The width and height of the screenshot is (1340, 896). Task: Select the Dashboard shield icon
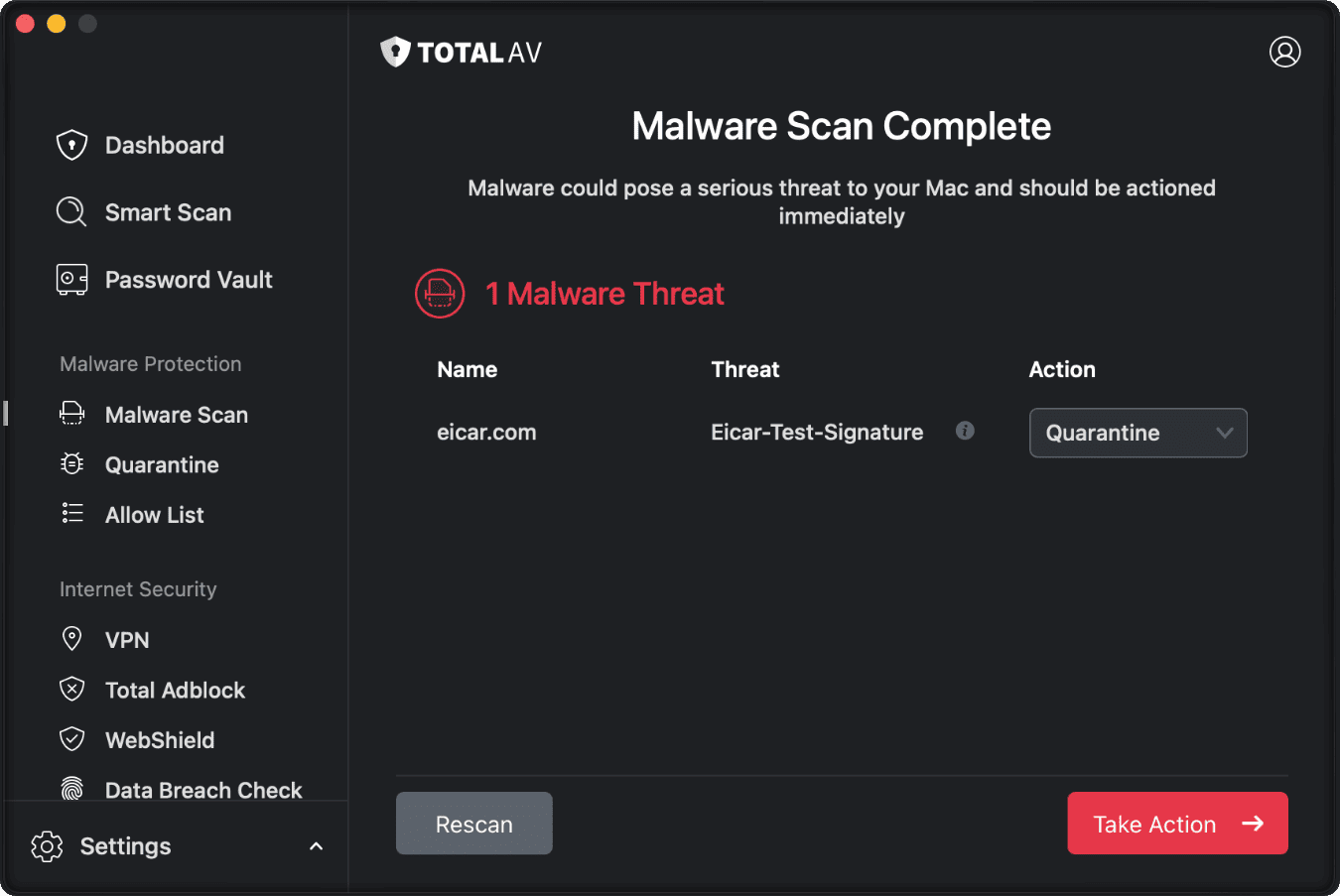point(70,145)
